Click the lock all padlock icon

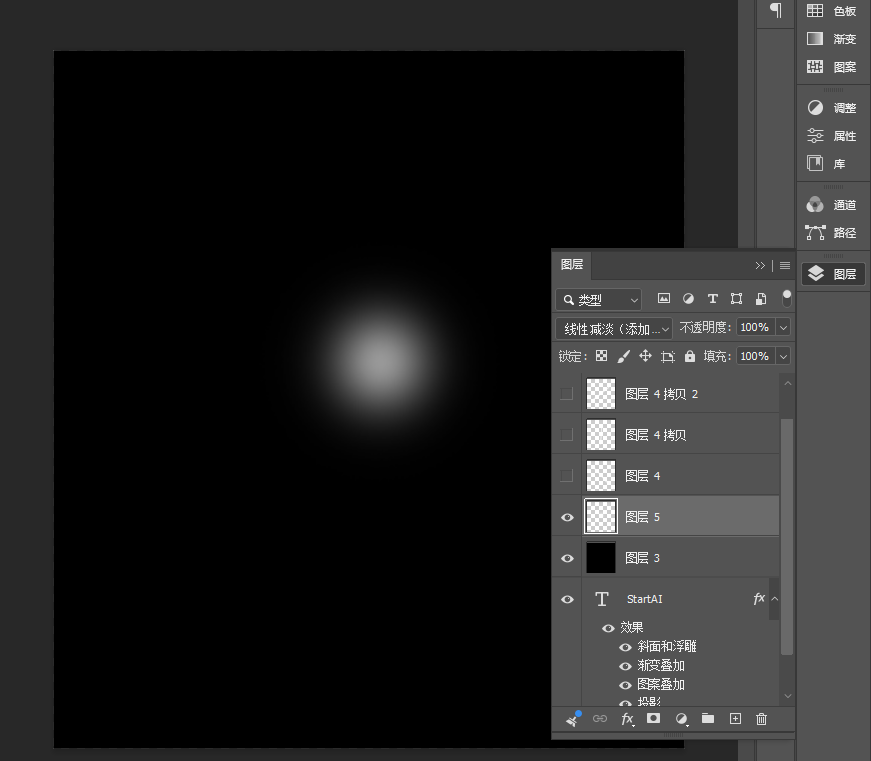pos(690,356)
